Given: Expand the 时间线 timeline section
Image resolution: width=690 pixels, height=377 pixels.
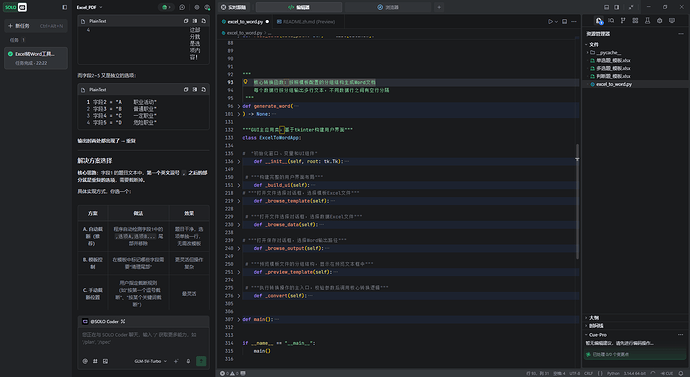Looking at the screenshot, I should click(x=634, y=326).
